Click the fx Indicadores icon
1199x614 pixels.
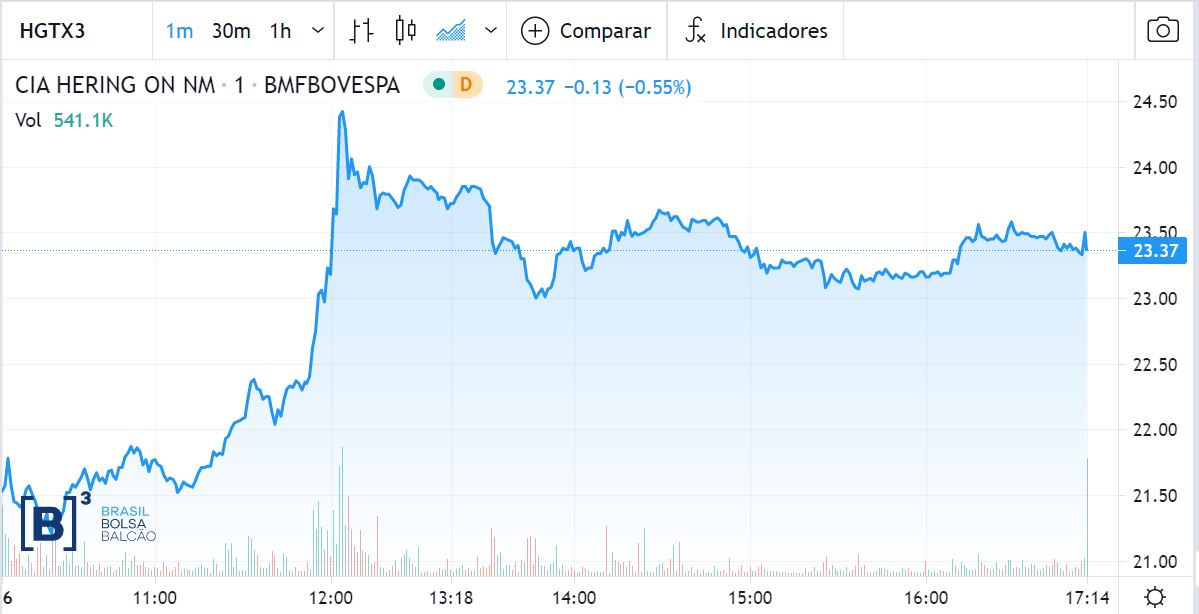[x=695, y=31]
